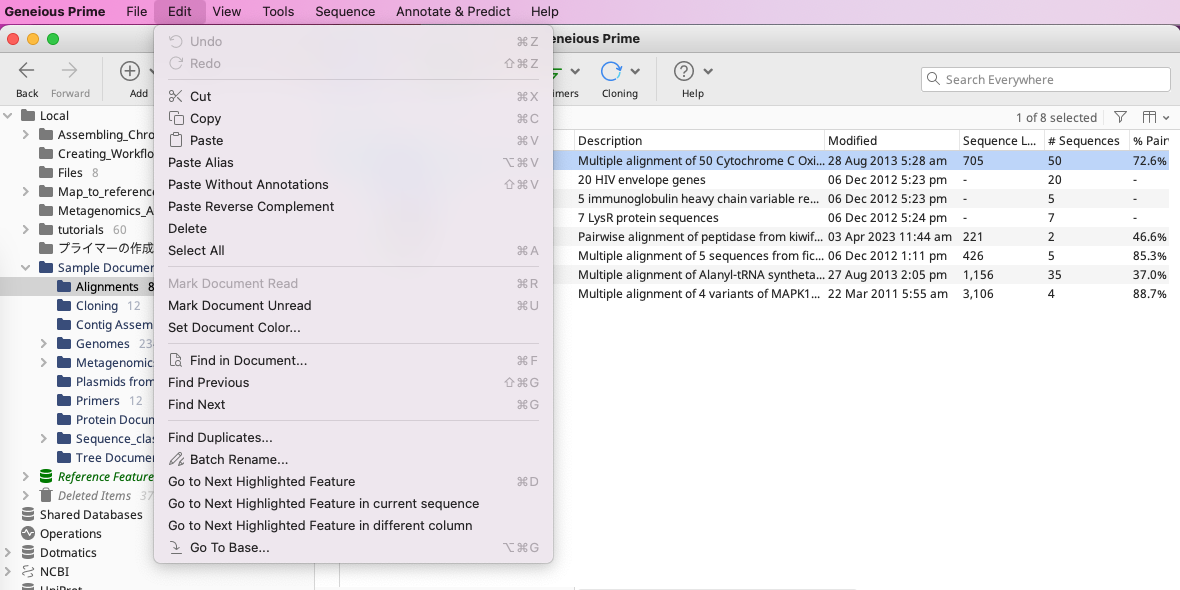The image size is (1180, 590).
Task: Click Find Duplicates in Edit menu
Action: click(x=220, y=438)
